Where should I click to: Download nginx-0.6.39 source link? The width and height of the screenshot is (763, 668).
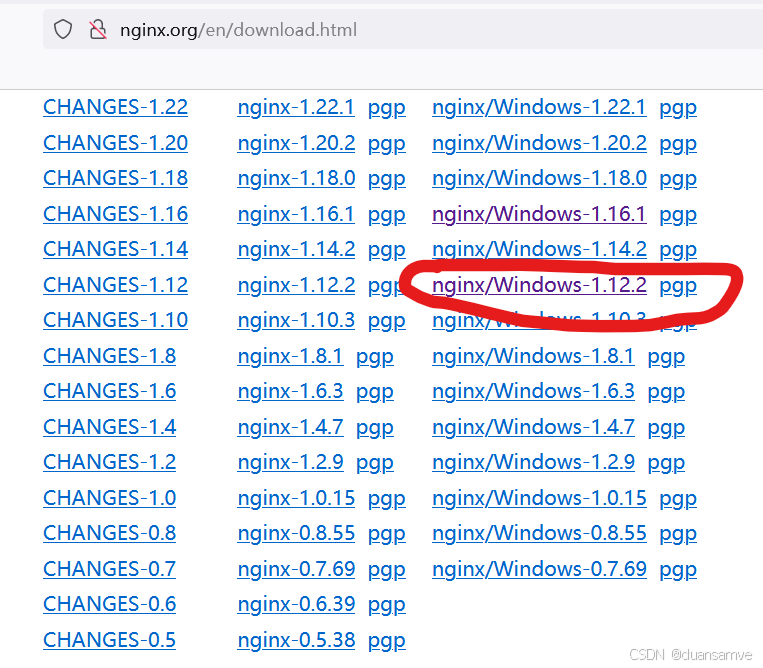(296, 605)
